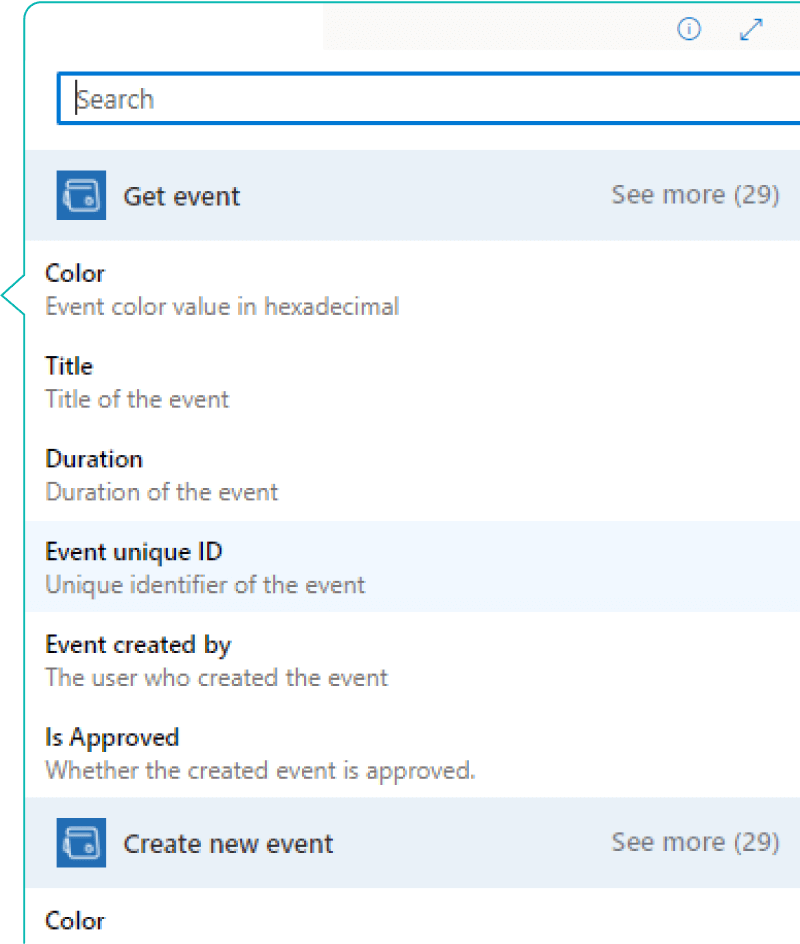The image size is (800, 944).
Task: Pick the Duration dynamic content item
Action: pos(413,475)
